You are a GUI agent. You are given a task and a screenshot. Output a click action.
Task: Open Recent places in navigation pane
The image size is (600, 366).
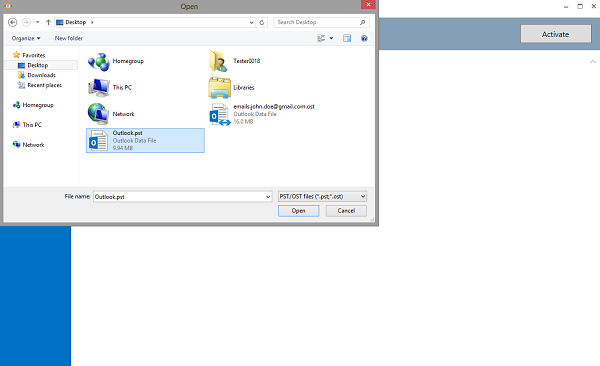[44, 85]
